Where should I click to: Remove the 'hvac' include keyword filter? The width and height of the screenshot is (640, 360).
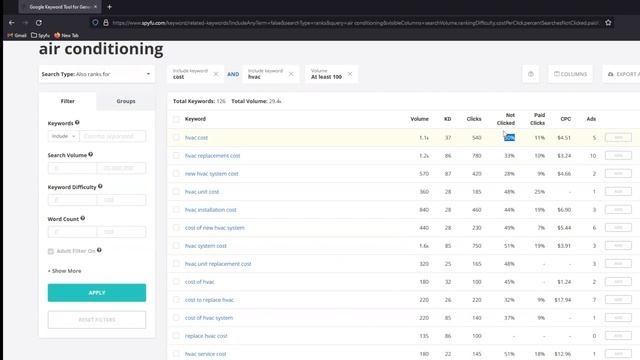tap(291, 74)
